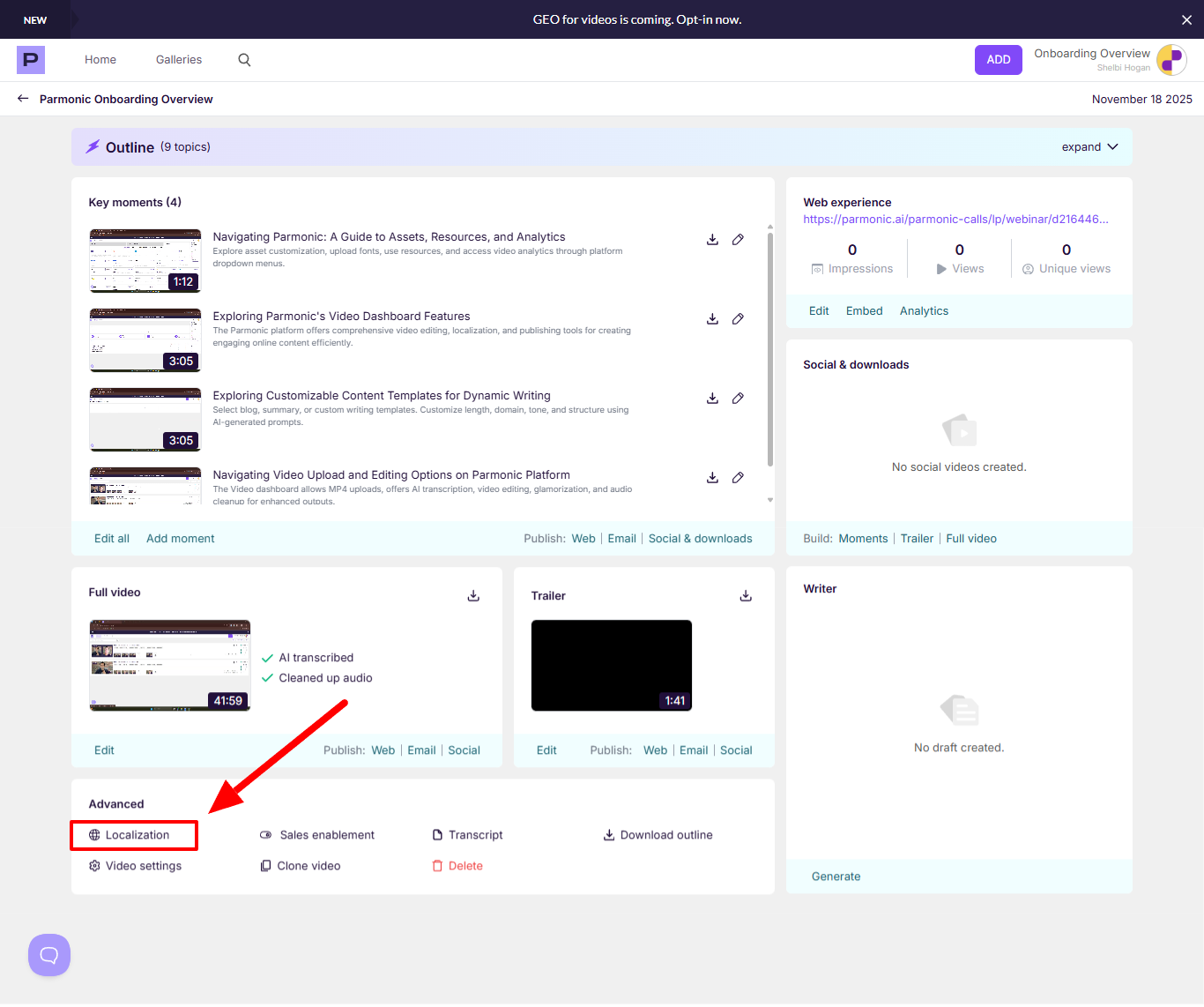The image size is (1204, 1007).
Task: Click the gear icon for Video settings
Action: click(x=94, y=866)
